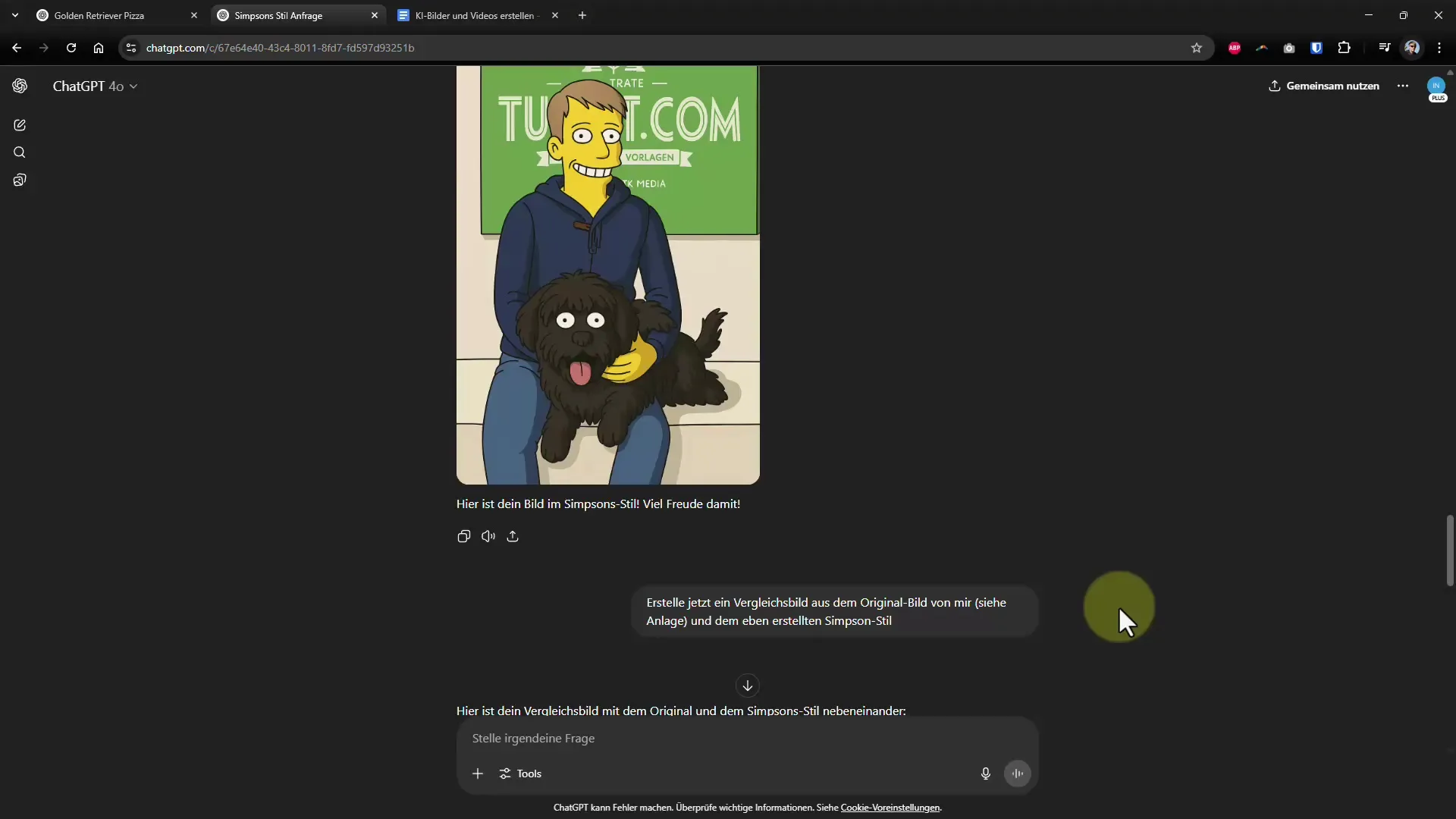
Task: Go forward in browser history
Action: [44, 48]
